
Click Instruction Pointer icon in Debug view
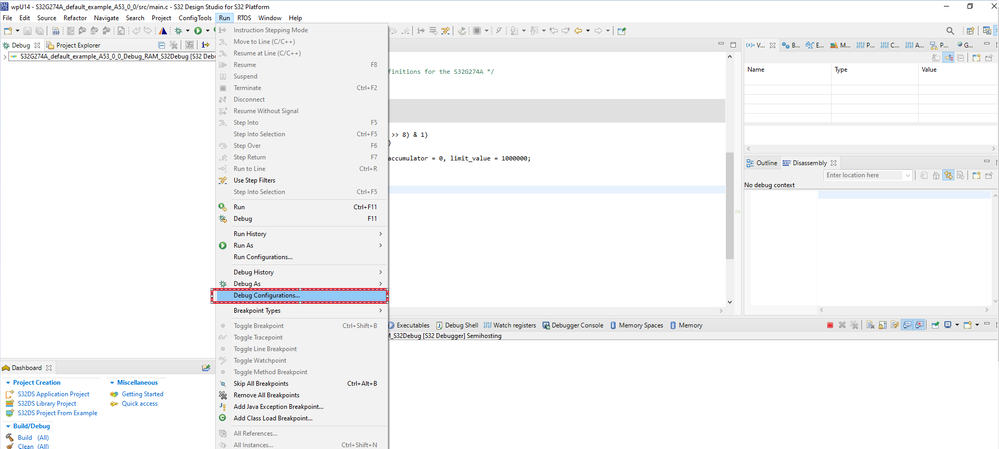206,45
